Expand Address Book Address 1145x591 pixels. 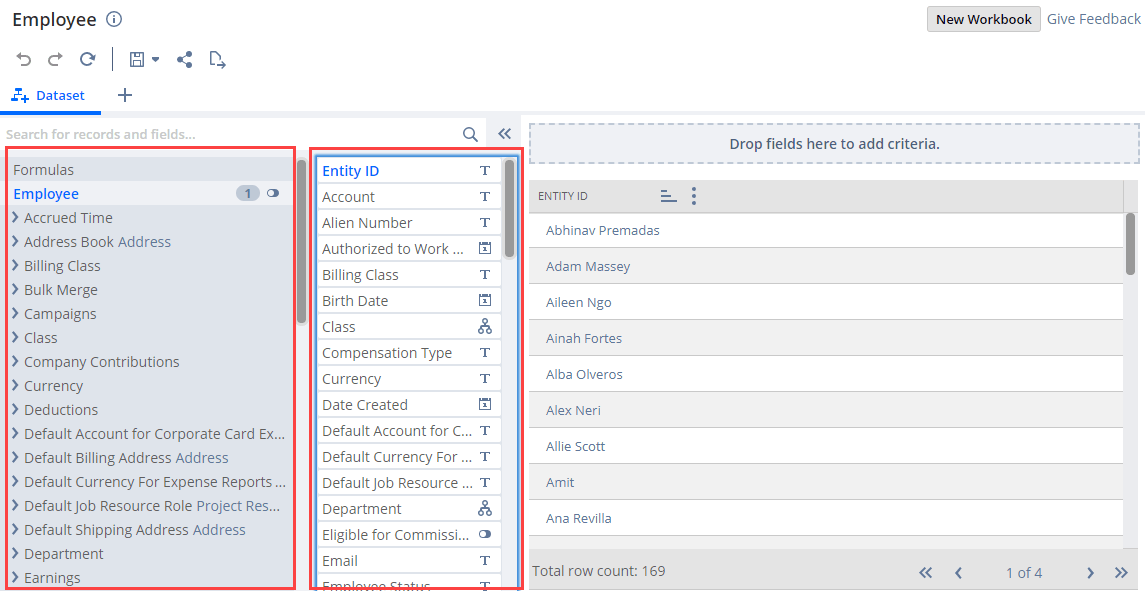pos(16,242)
